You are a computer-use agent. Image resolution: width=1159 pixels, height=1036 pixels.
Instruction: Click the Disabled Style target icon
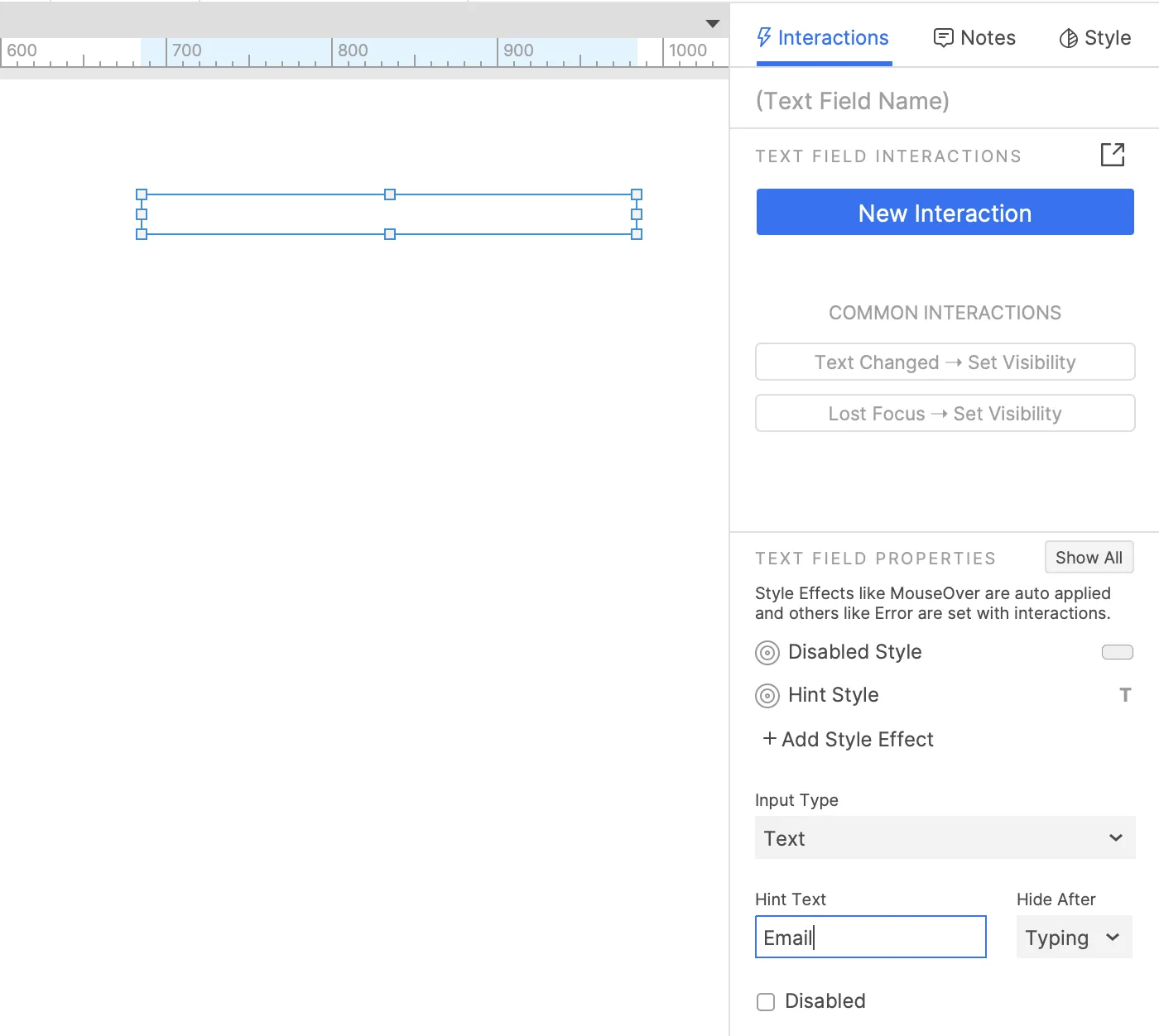[767, 653]
